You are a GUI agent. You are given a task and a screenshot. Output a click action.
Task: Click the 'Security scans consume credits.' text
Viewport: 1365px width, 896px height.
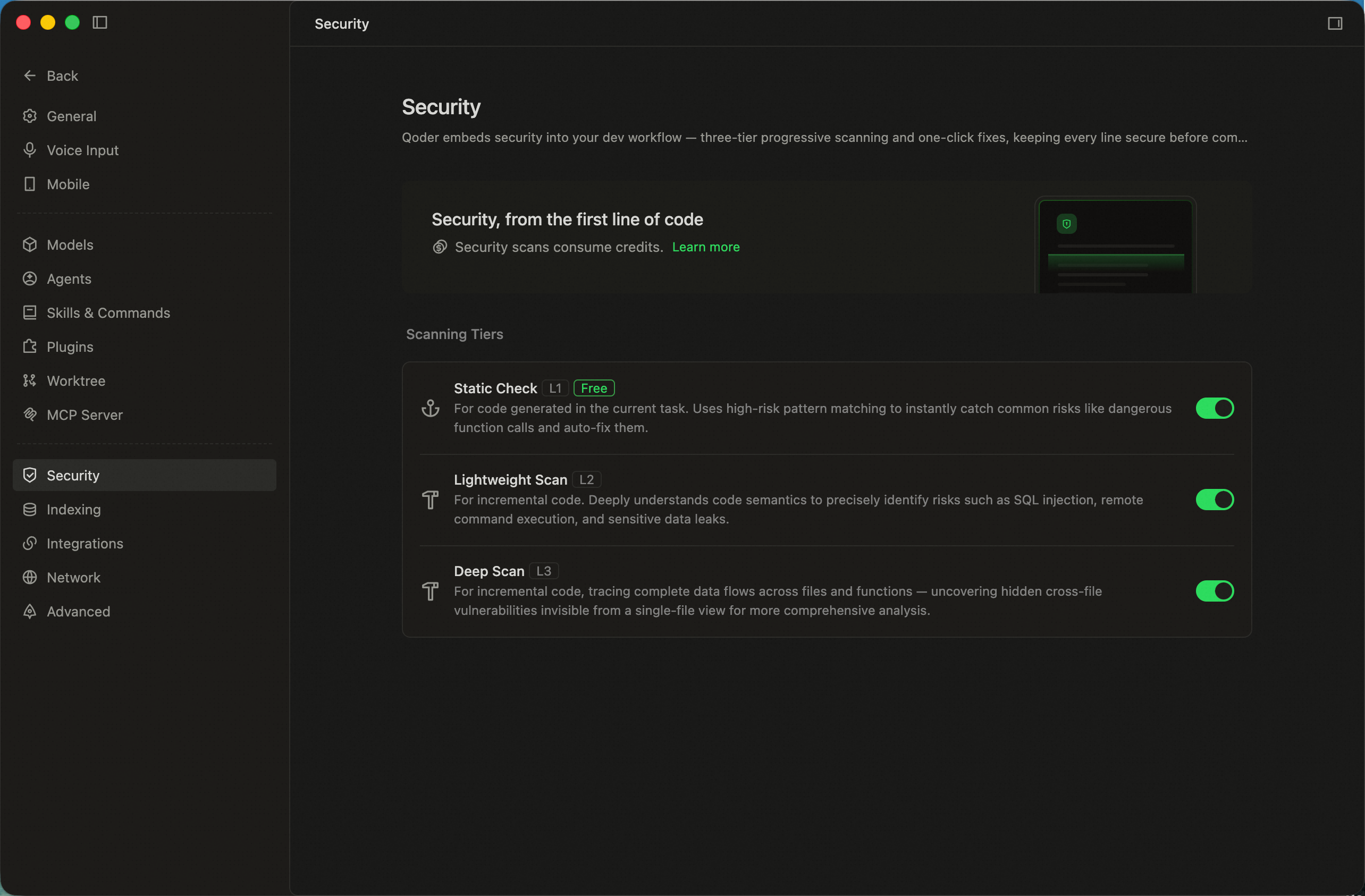[559, 247]
